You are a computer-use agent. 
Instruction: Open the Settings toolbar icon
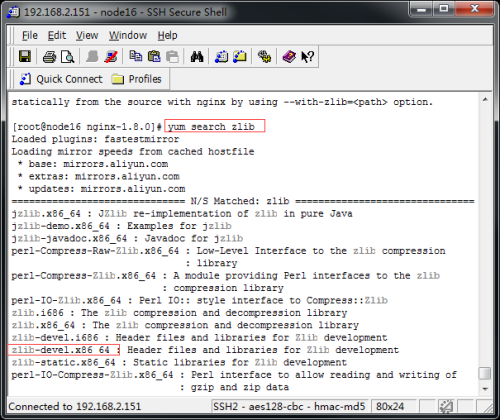point(264,57)
